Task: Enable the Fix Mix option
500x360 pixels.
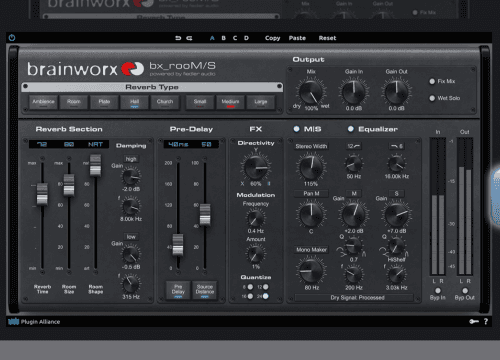Action: pyautogui.click(x=432, y=81)
